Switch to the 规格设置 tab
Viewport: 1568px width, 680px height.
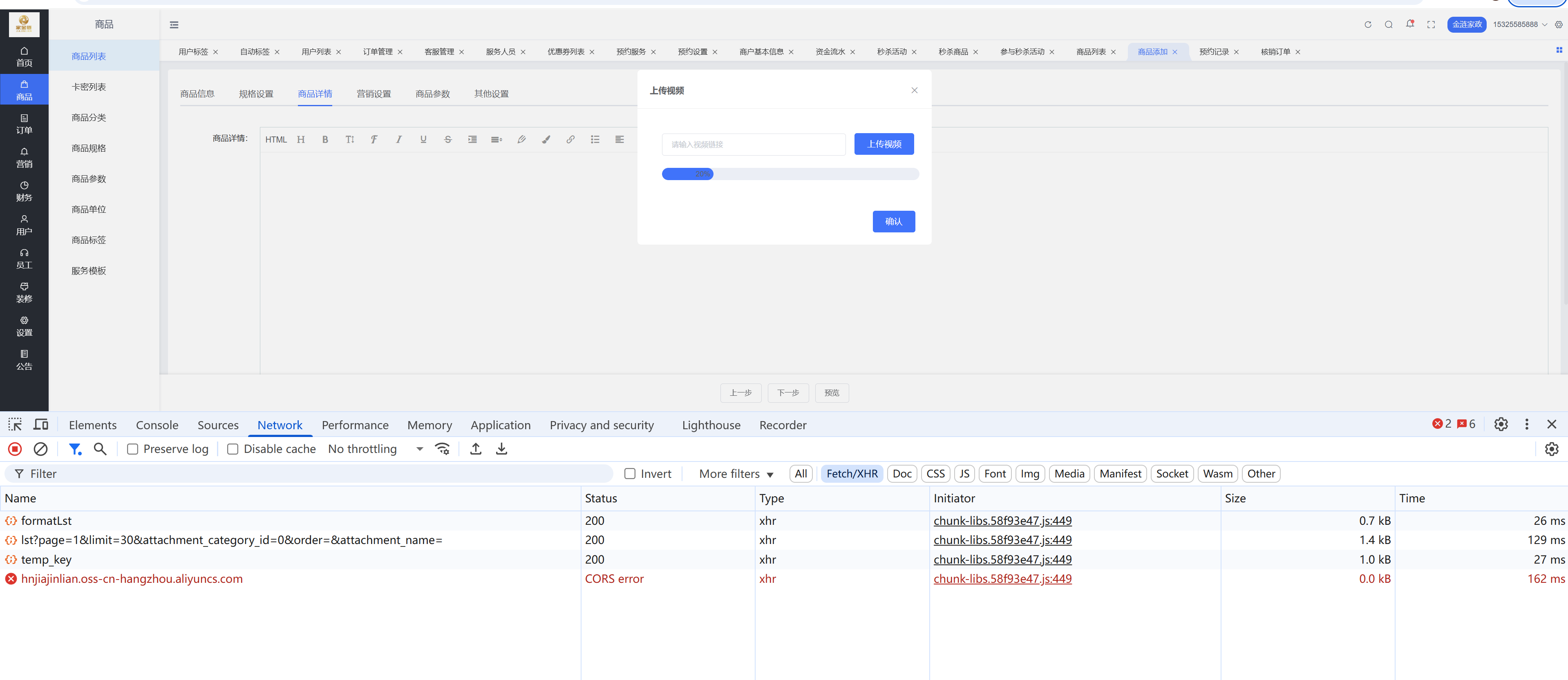(256, 94)
